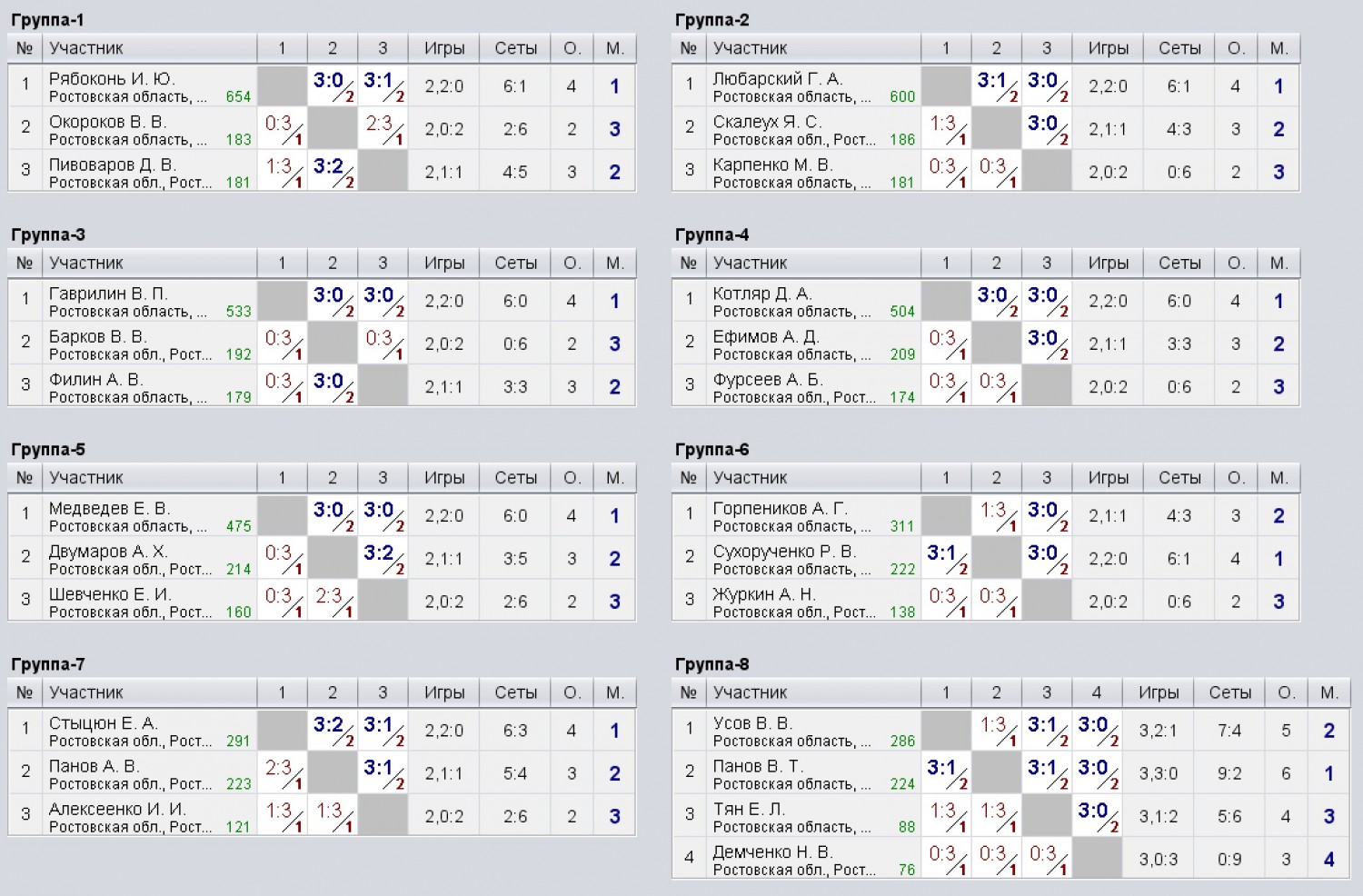Click the Группа-8 heading
This screenshot has height=896, width=1363.
pyautogui.click(x=711, y=664)
